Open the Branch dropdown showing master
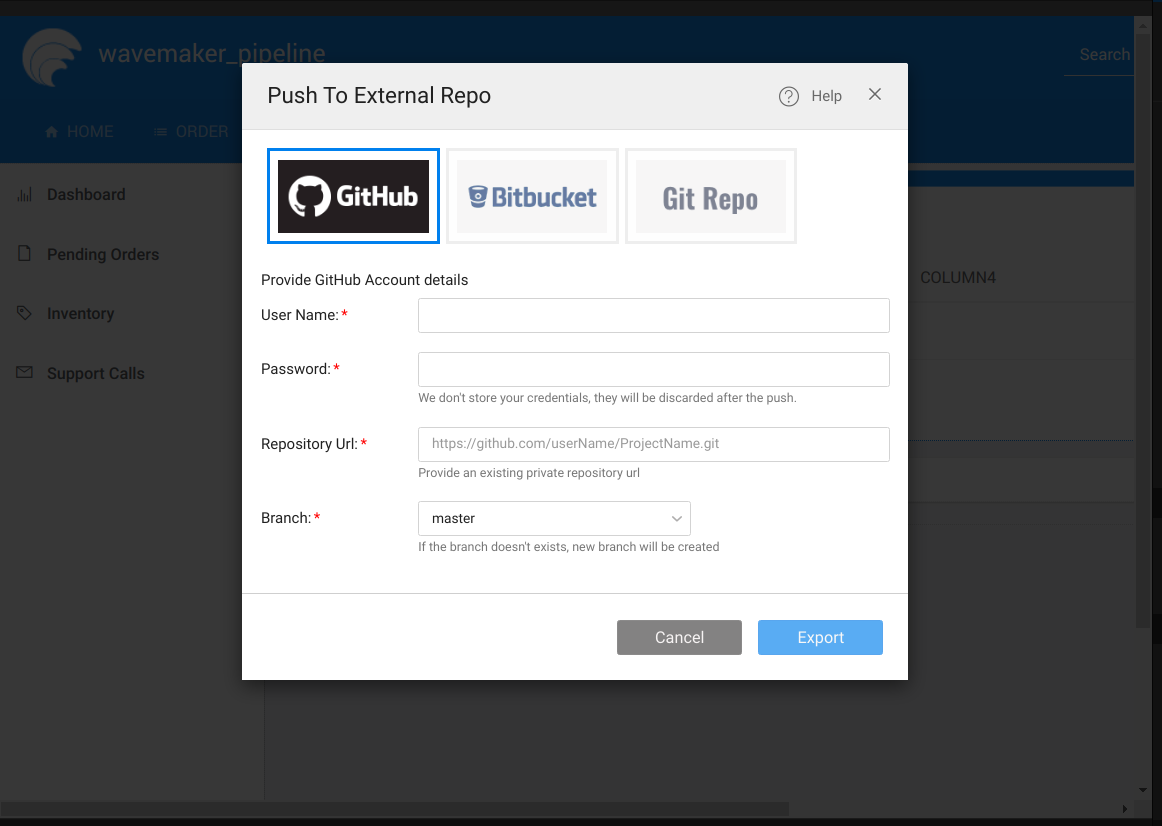Viewport: 1162px width, 826px height. (x=554, y=518)
